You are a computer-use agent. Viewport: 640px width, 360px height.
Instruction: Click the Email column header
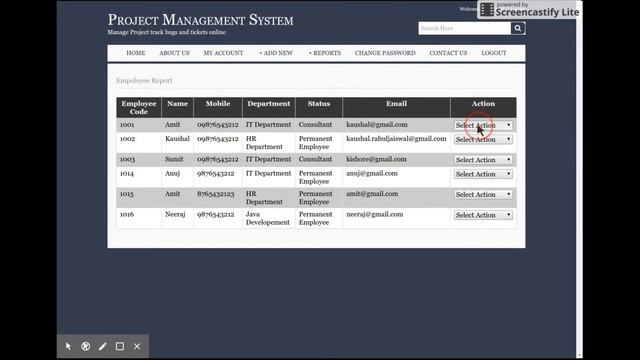[x=396, y=108]
